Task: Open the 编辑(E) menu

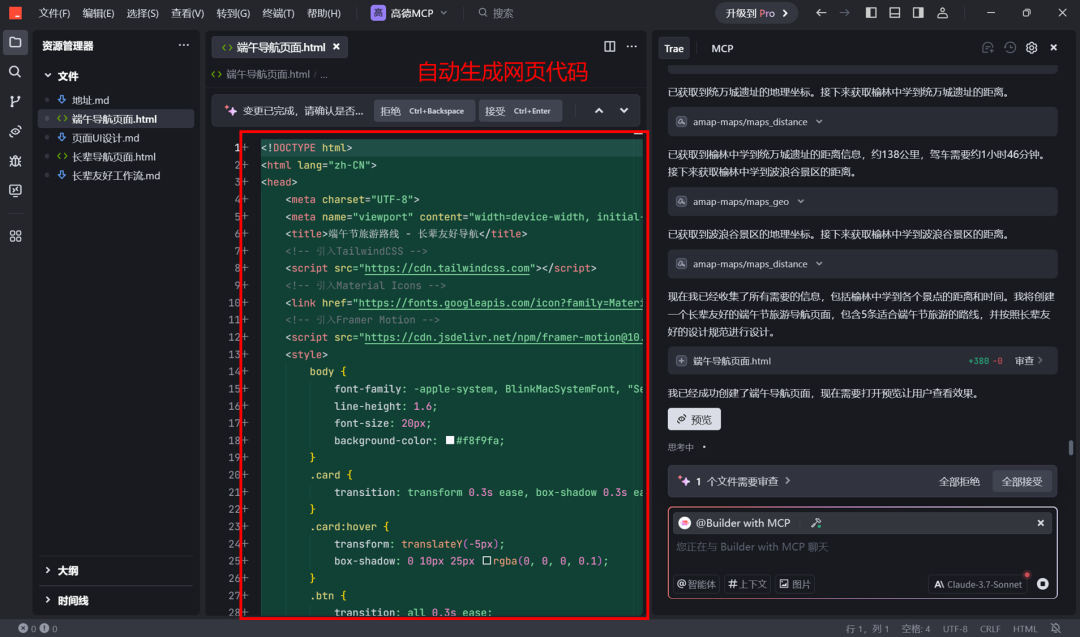Action: click(x=98, y=13)
